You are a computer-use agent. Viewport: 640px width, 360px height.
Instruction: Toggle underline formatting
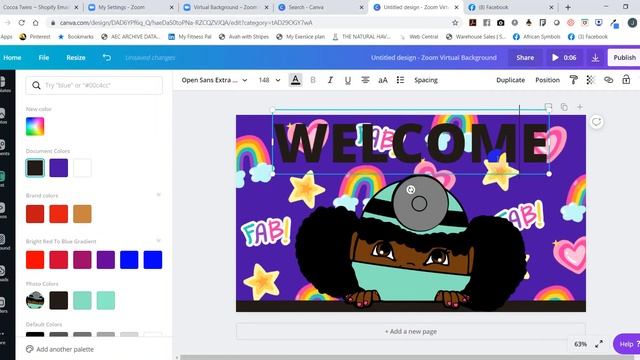click(x=348, y=80)
